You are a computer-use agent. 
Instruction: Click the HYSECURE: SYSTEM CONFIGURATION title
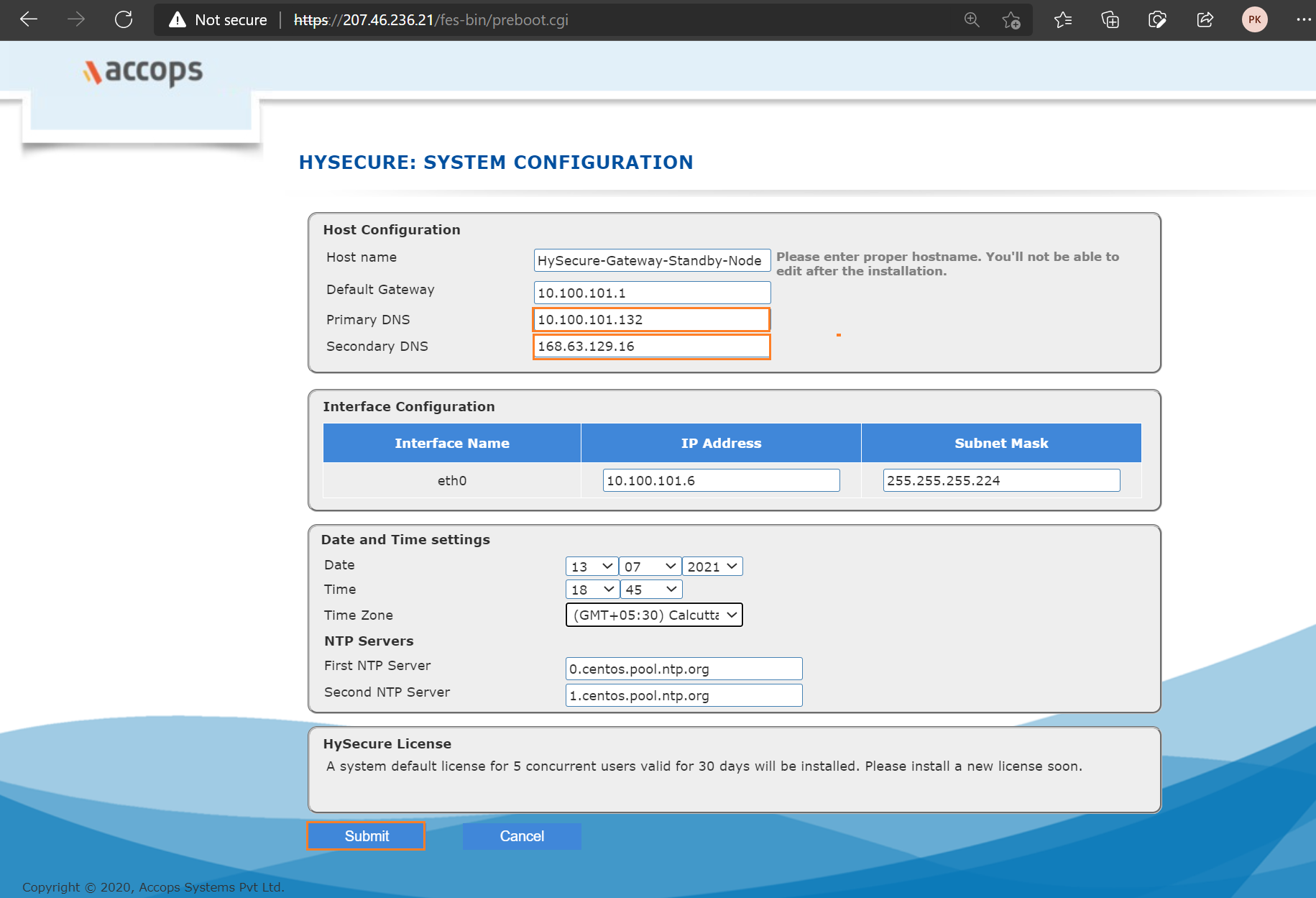[x=496, y=162]
